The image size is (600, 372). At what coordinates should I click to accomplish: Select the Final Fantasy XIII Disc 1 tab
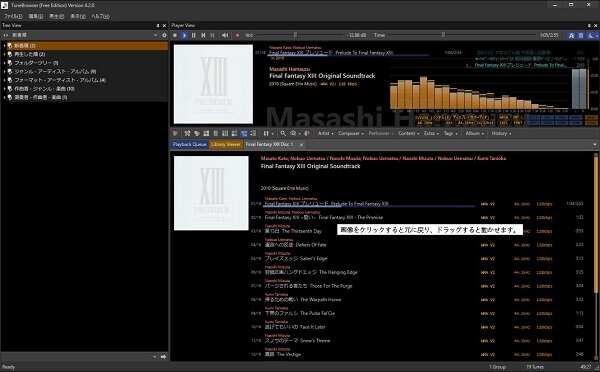coord(269,144)
